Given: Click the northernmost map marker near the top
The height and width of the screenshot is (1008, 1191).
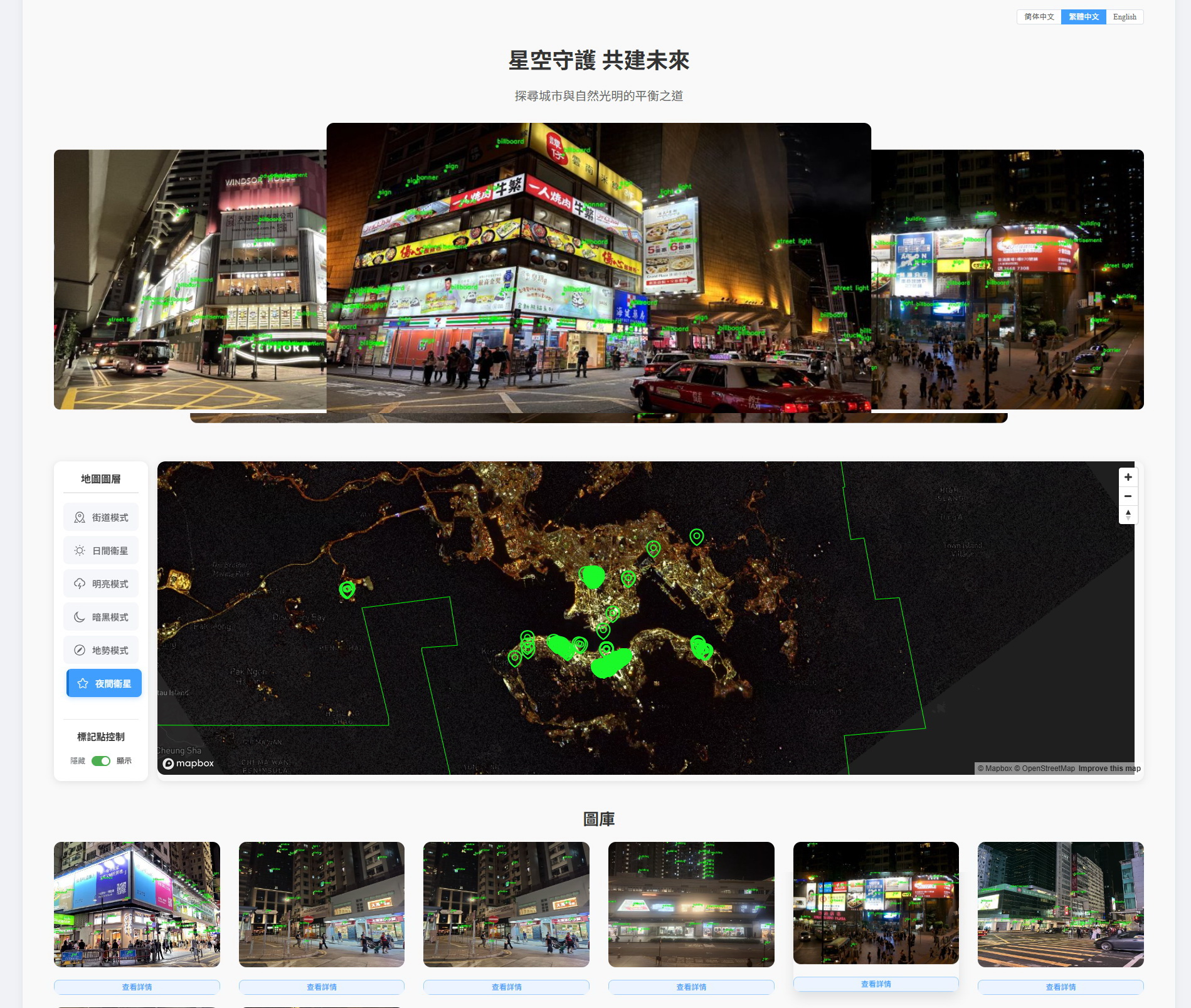Looking at the screenshot, I should 696,537.
